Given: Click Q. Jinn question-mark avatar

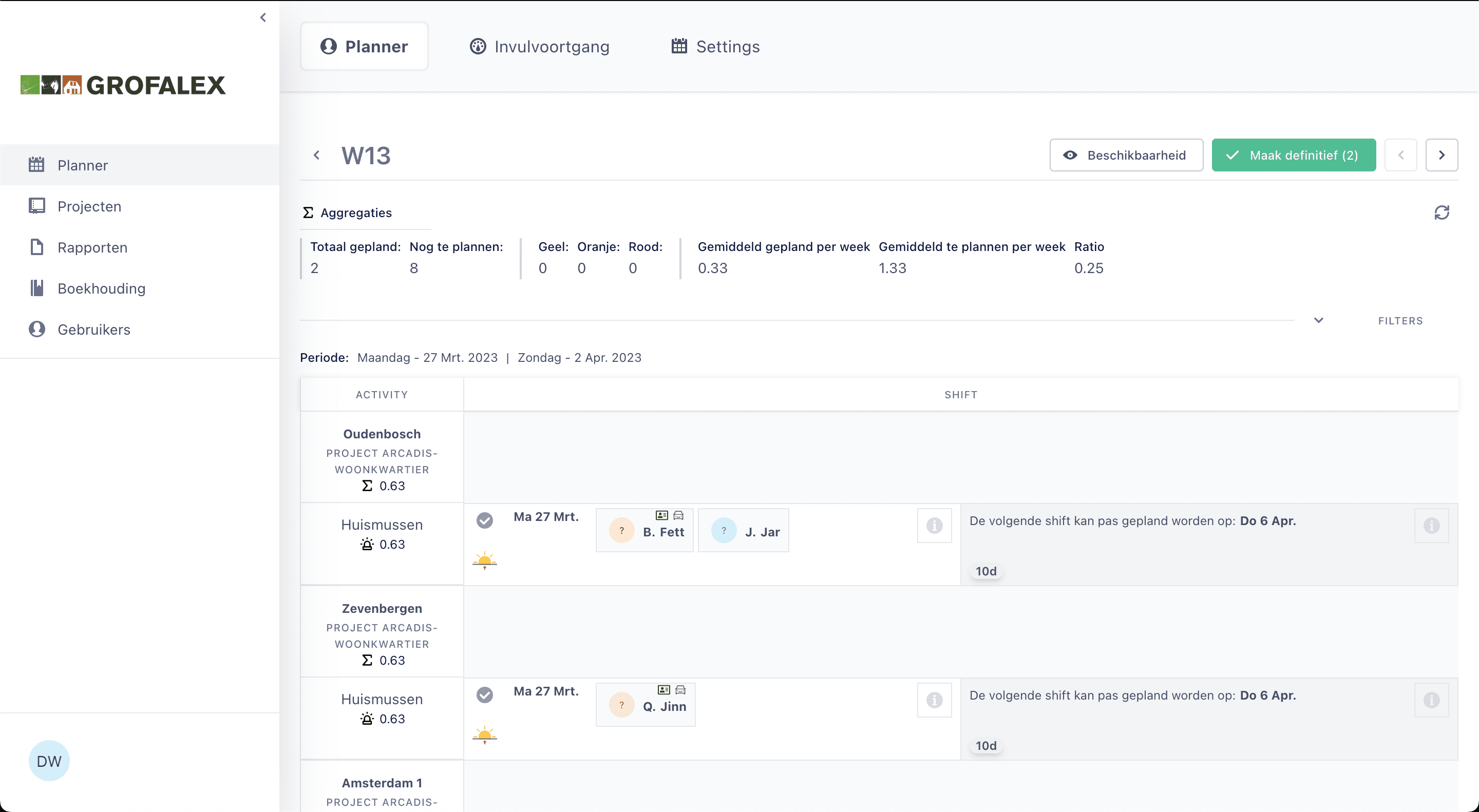Looking at the screenshot, I should 621,705.
